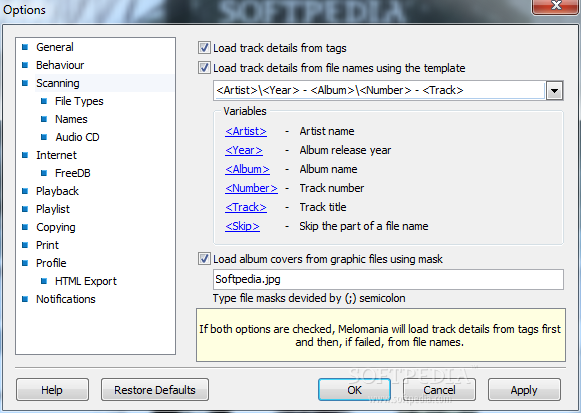Click the blue bullet icon beside Audio CD
The image size is (581, 413).
(44, 137)
